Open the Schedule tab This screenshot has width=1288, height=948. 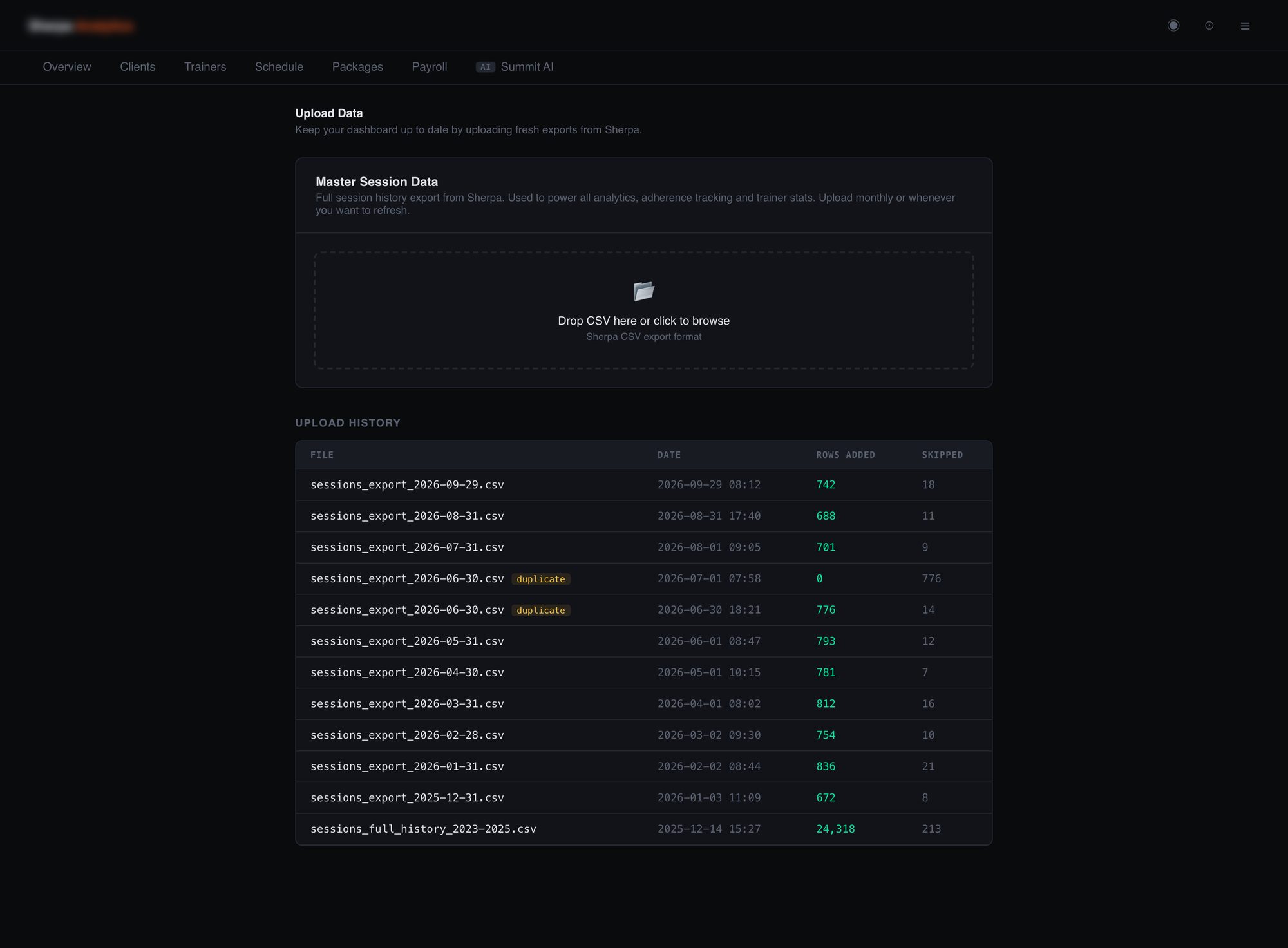coord(279,67)
